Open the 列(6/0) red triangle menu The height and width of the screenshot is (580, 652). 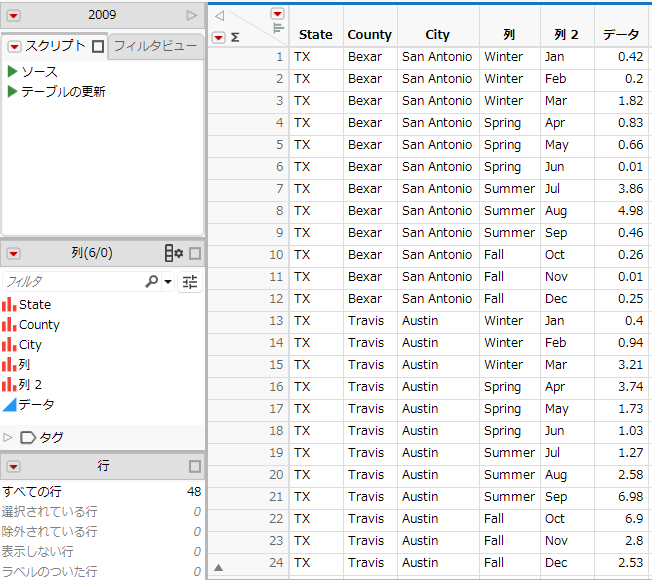(x=13, y=253)
